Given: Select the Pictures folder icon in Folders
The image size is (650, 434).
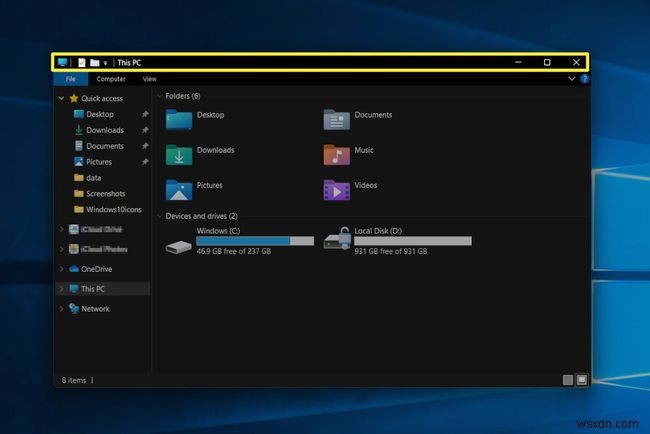Looking at the screenshot, I should (x=179, y=190).
